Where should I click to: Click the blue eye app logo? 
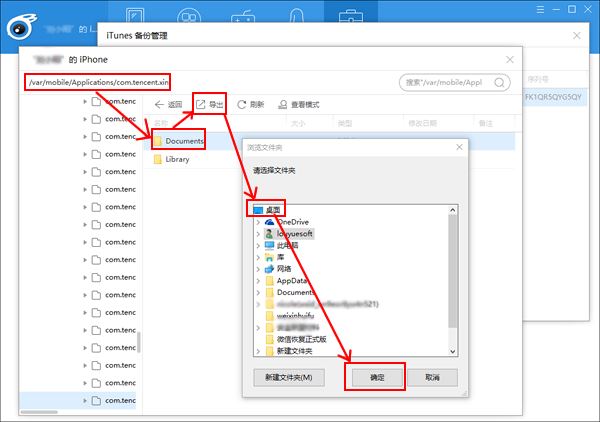point(21,26)
